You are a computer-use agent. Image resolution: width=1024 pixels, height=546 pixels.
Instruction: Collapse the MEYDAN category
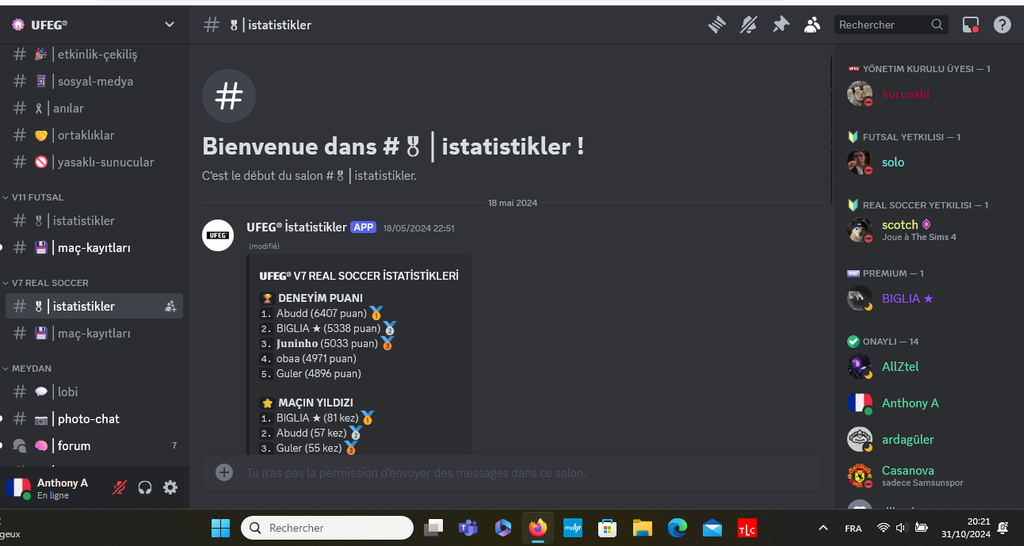tap(31, 368)
